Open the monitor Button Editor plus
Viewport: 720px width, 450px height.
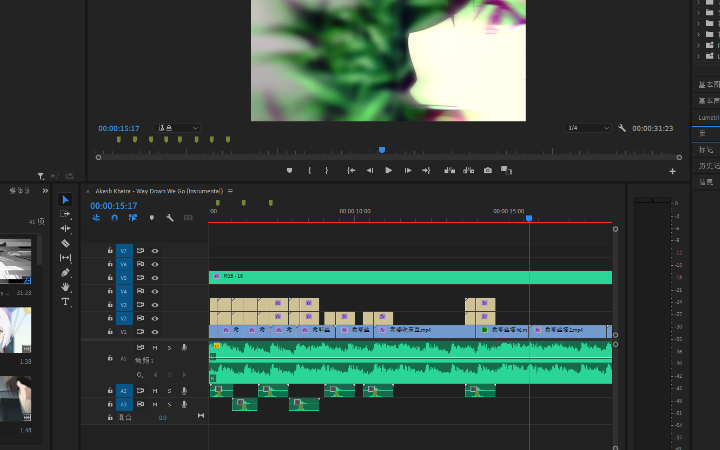click(x=672, y=171)
